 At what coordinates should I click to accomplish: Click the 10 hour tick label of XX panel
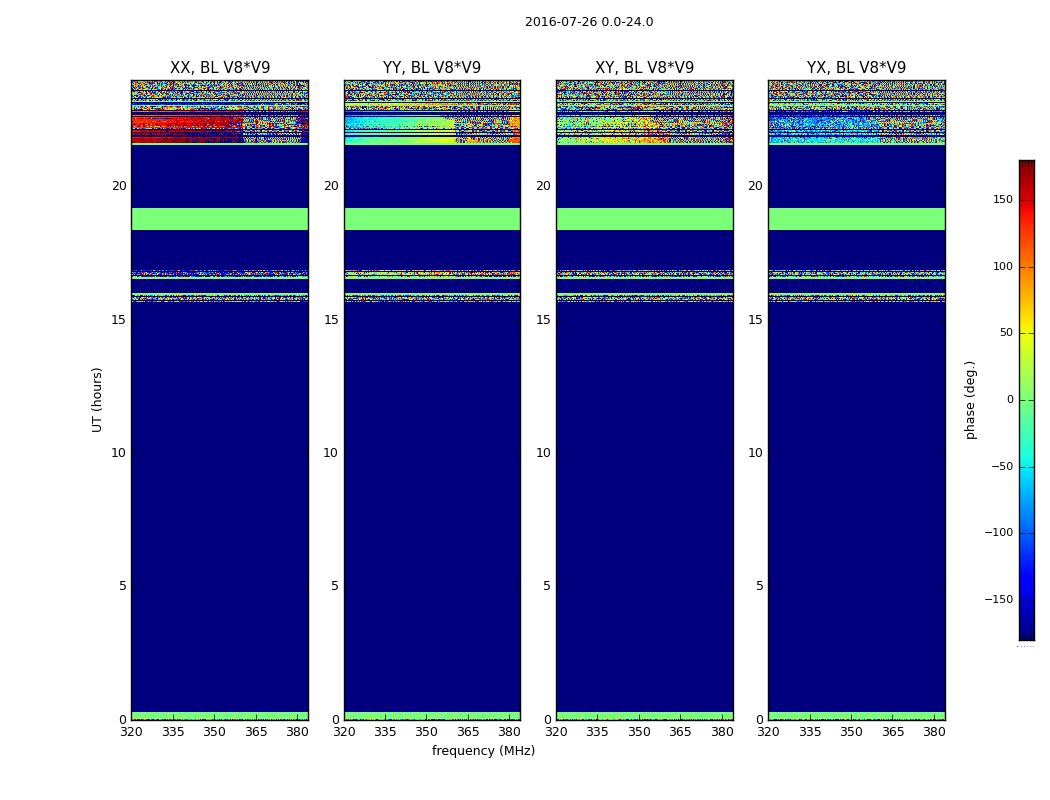coord(119,453)
